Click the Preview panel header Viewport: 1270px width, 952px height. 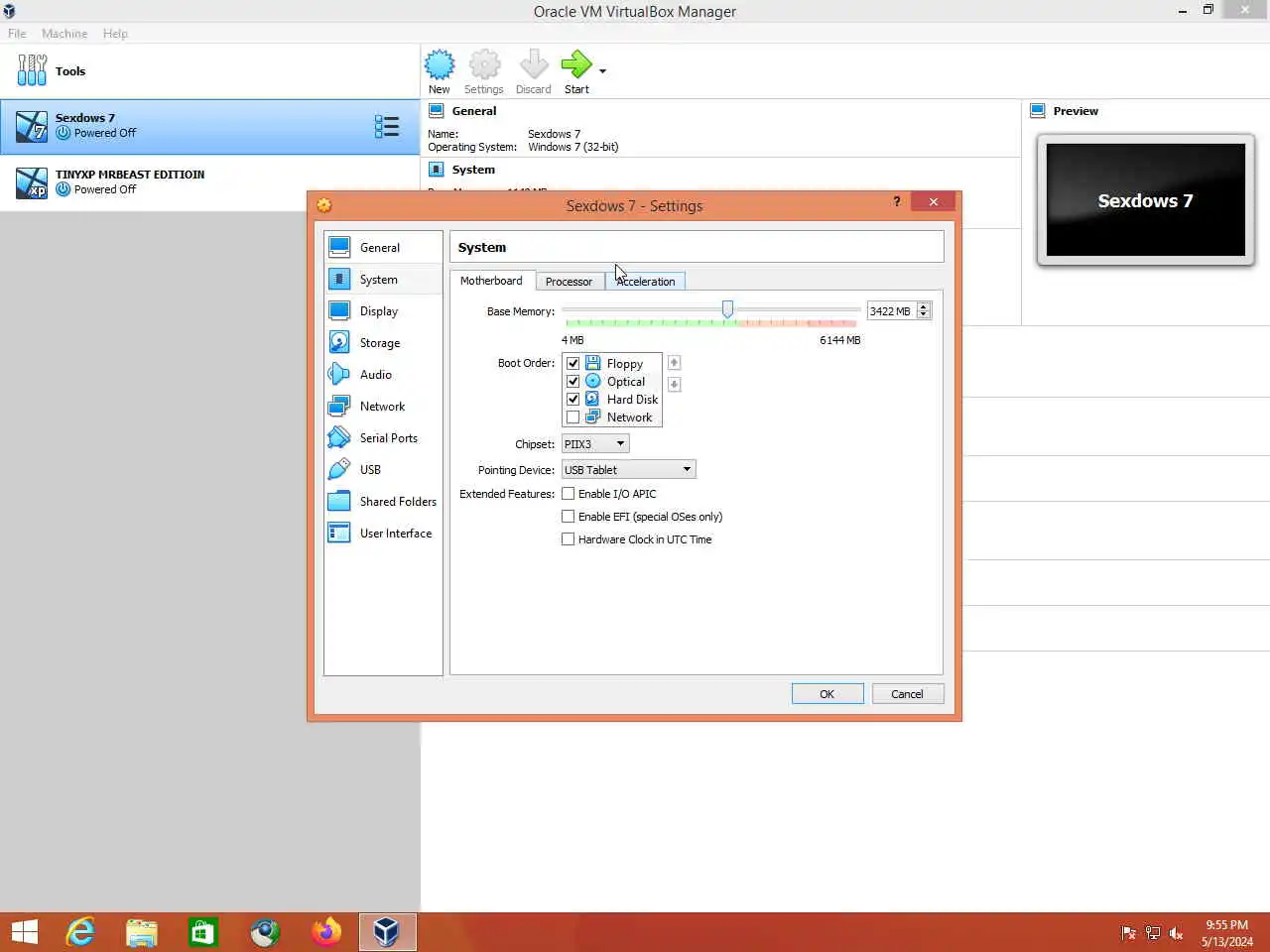1076,111
